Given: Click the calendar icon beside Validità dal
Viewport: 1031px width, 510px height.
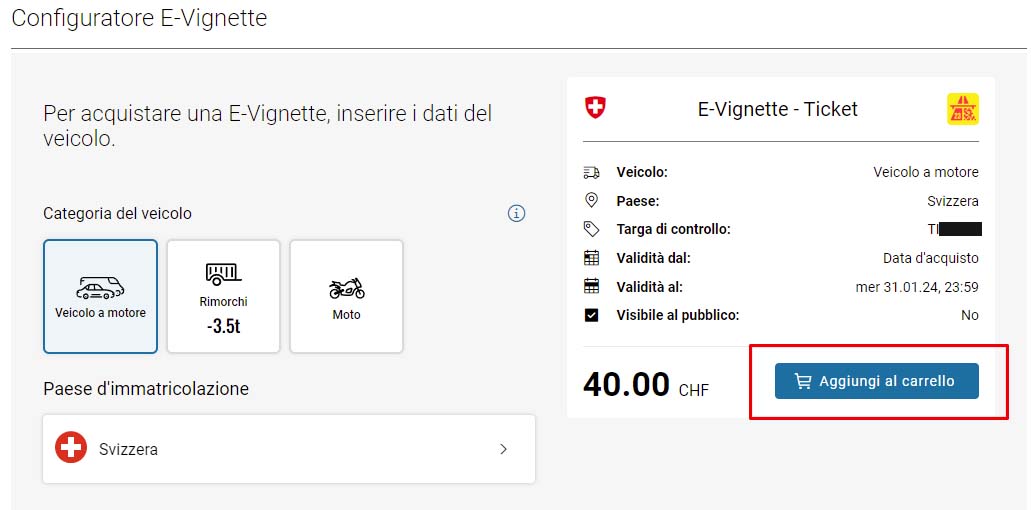Looking at the screenshot, I should pos(591,258).
